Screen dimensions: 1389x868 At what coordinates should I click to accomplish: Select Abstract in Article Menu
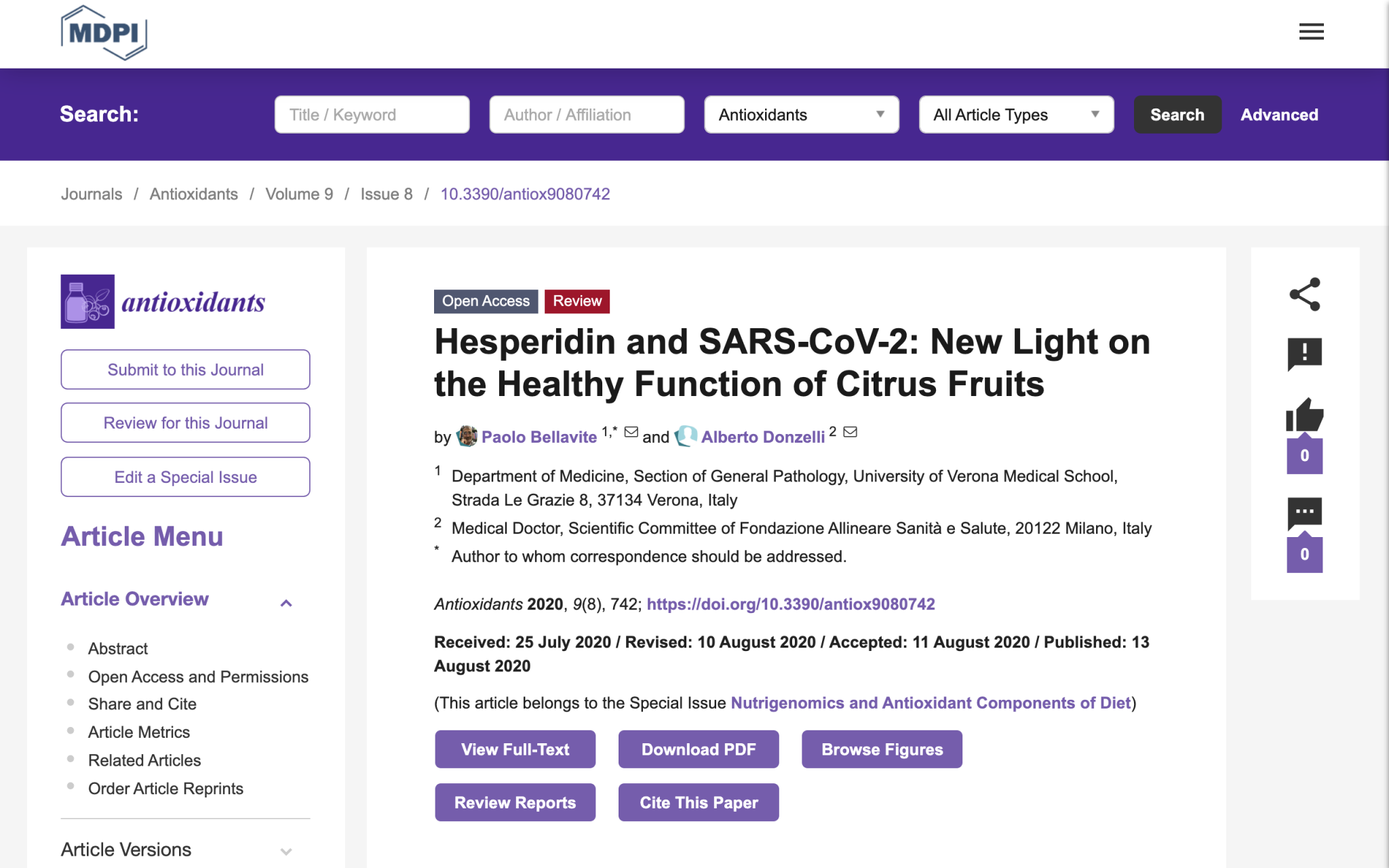pyautogui.click(x=118, y=649)
